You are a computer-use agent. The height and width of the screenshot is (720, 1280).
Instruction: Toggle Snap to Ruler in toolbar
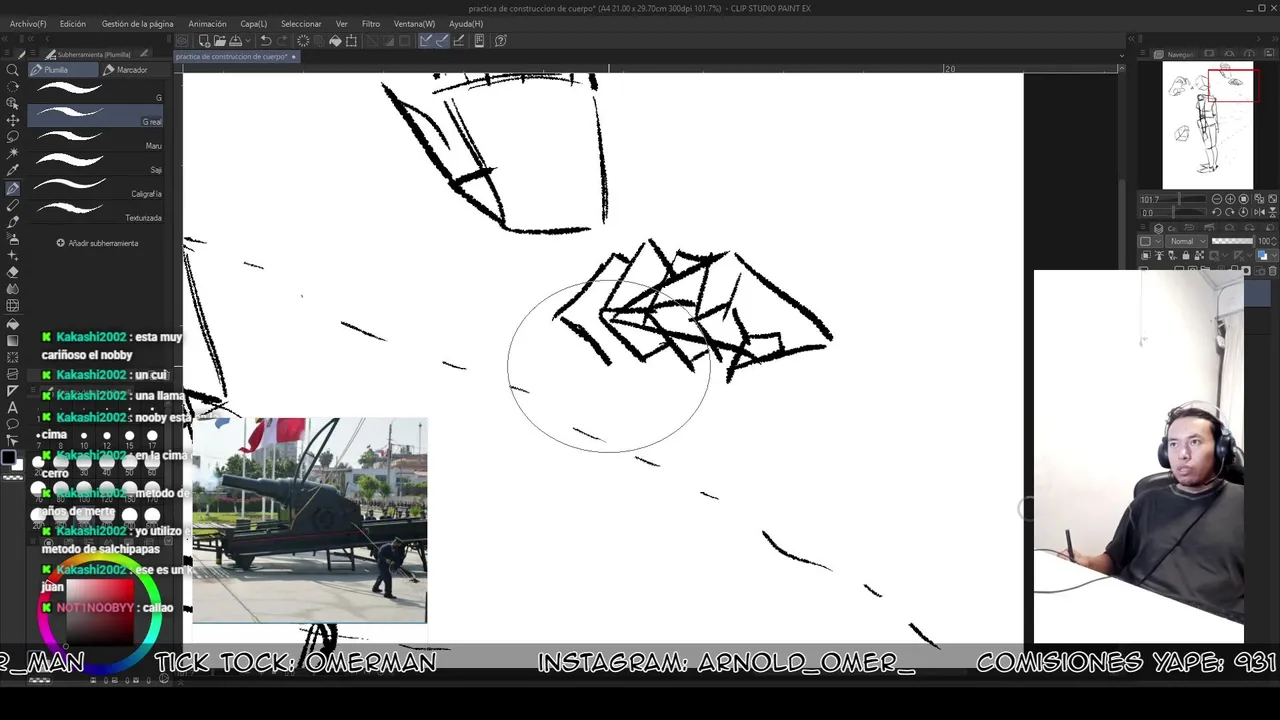426,41
